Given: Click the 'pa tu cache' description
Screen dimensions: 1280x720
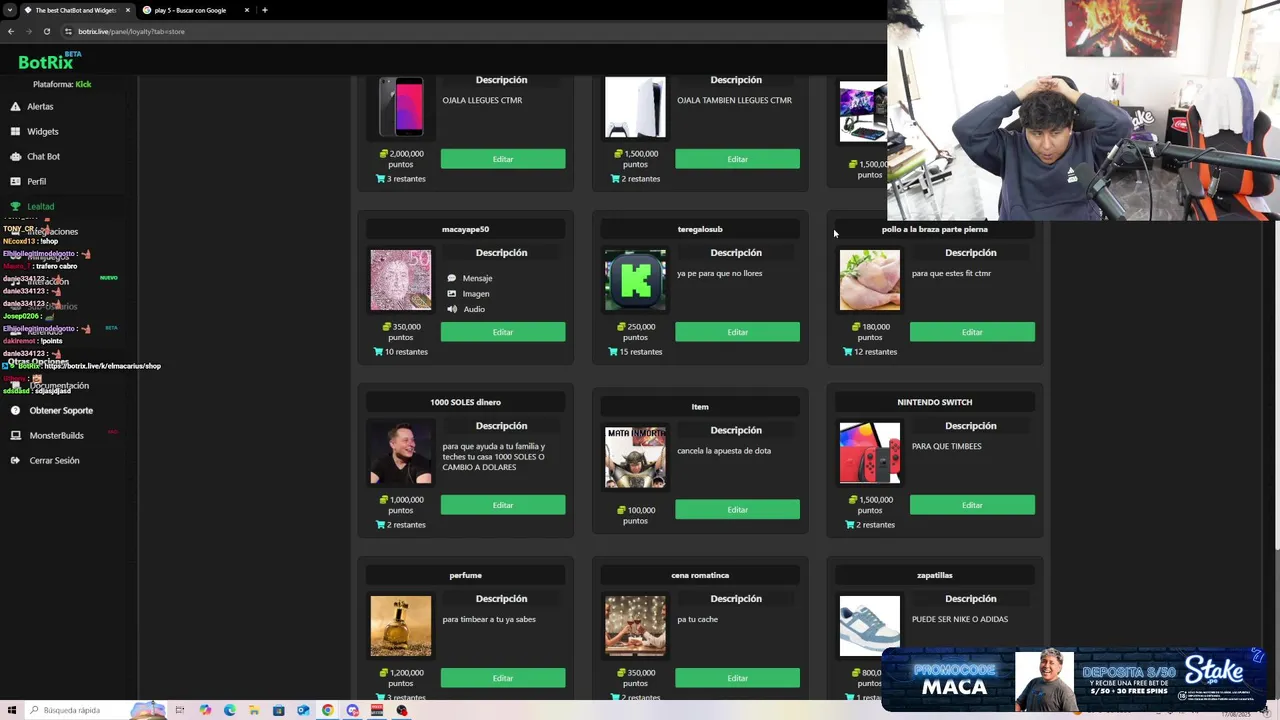Looking at the screenshot, I should (697, 619).
